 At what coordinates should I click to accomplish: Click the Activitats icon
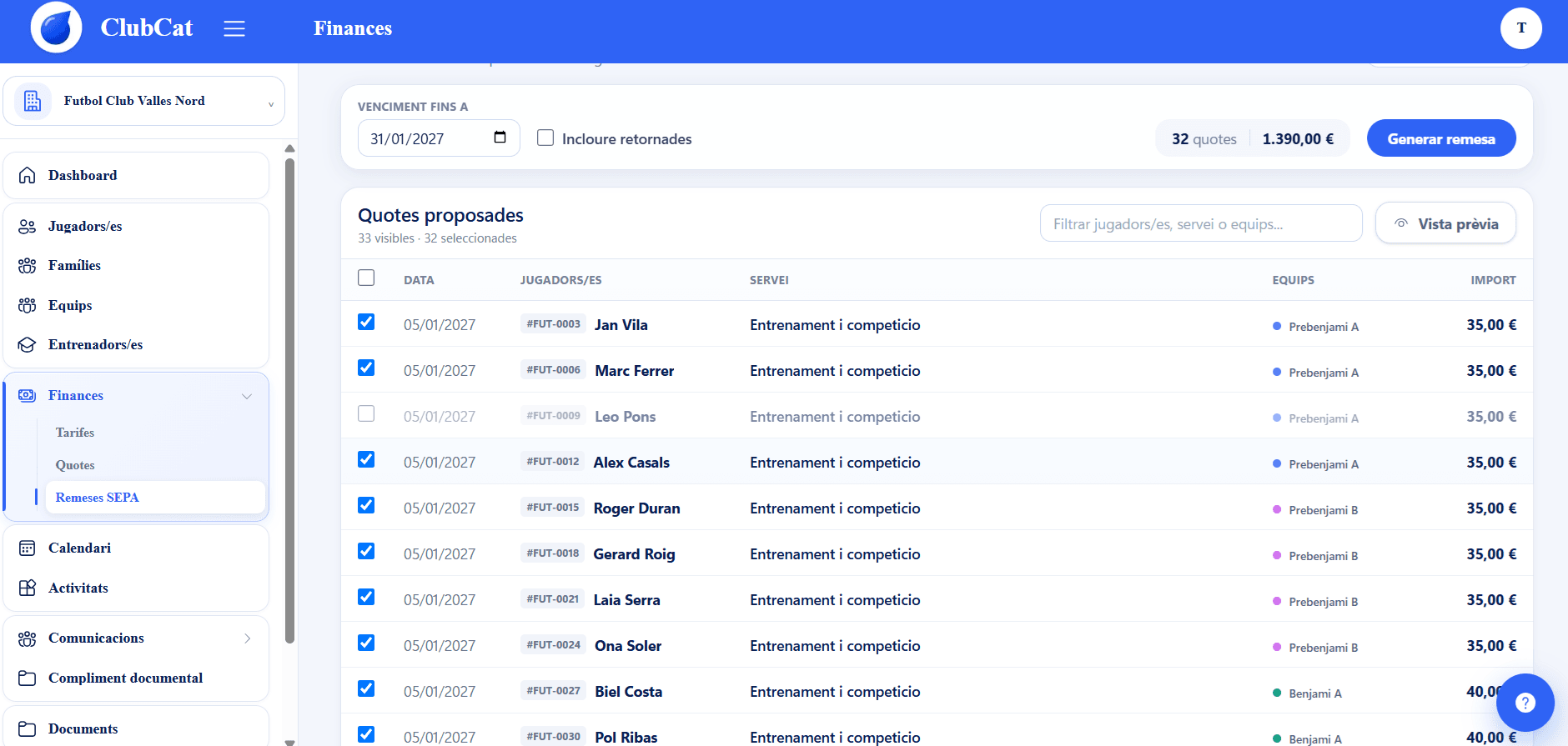point(28,588)
